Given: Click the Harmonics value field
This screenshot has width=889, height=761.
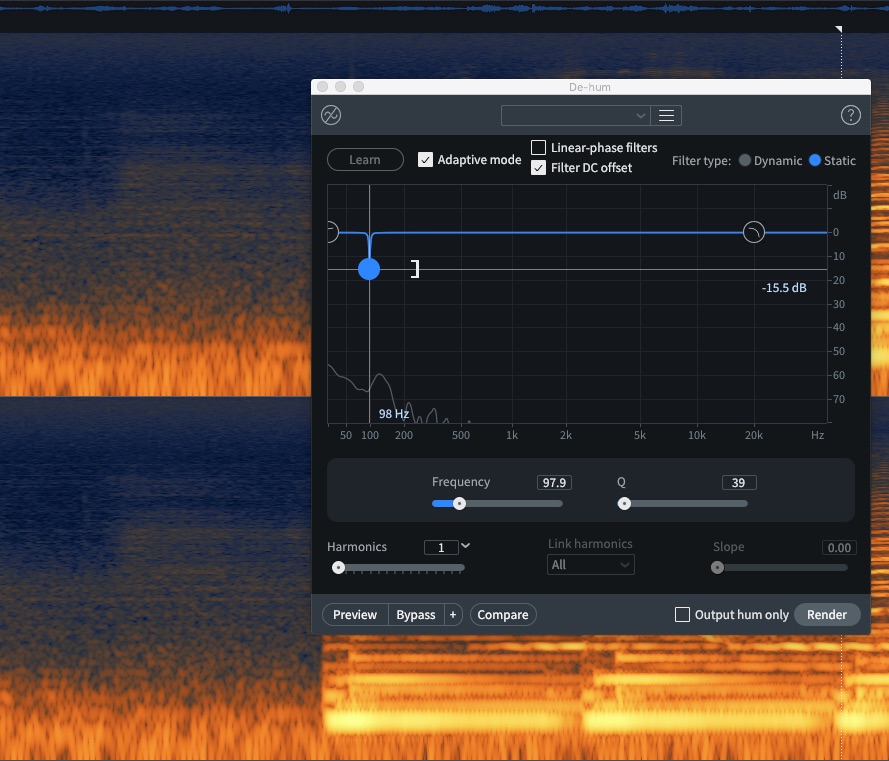Looking at the screenshot, I should 441,547.
